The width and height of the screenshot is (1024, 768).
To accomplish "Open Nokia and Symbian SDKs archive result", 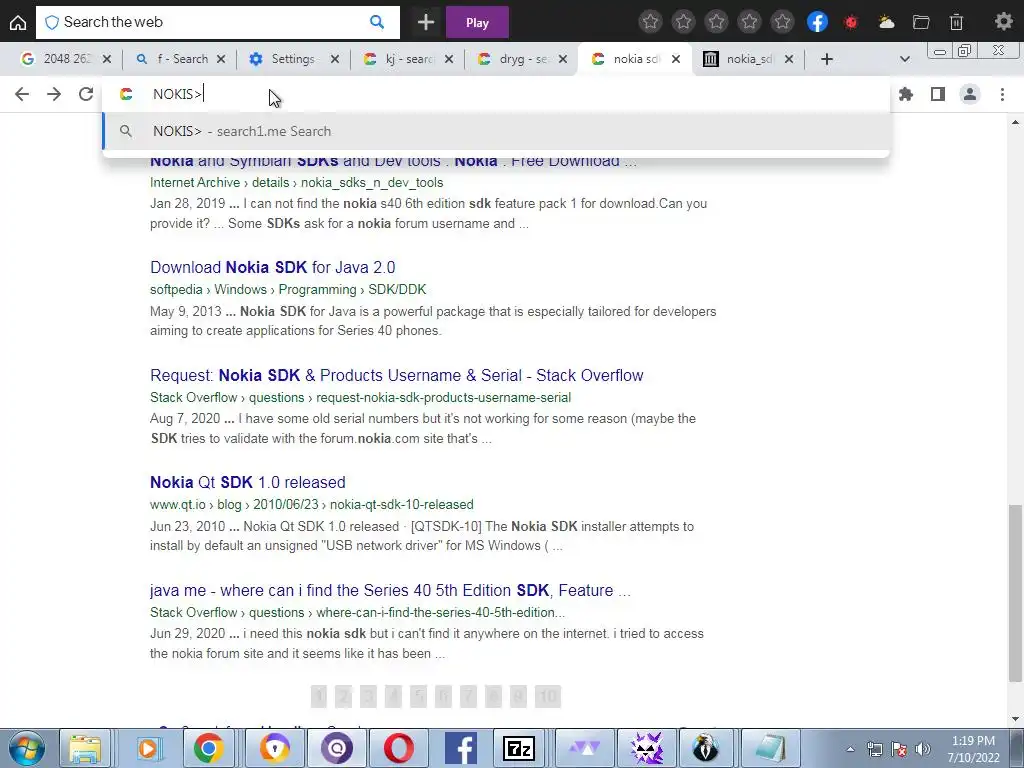I will pyautogui.click(x=393, y=161).
